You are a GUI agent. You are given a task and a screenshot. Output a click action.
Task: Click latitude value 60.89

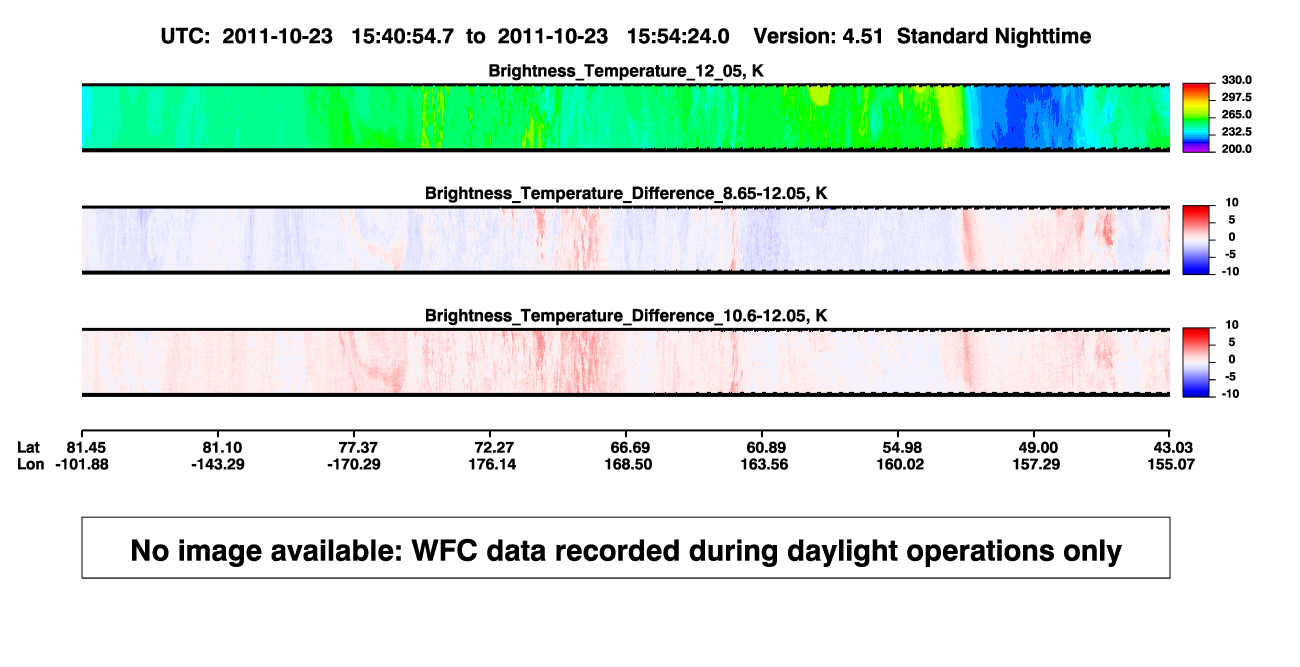(x=764, y=446)
